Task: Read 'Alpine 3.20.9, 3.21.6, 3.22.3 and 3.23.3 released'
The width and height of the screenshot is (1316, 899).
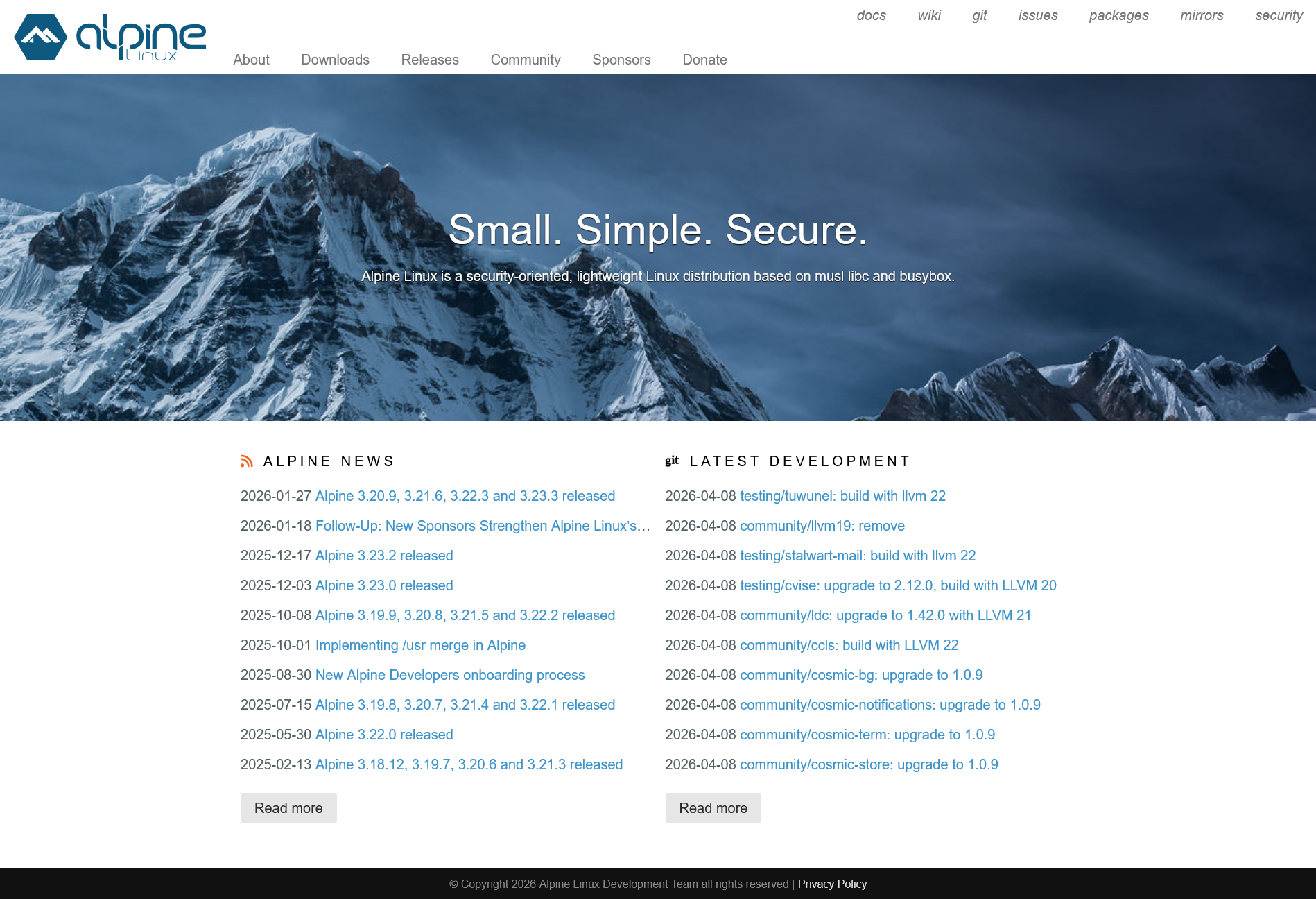Action: [465, 496]
